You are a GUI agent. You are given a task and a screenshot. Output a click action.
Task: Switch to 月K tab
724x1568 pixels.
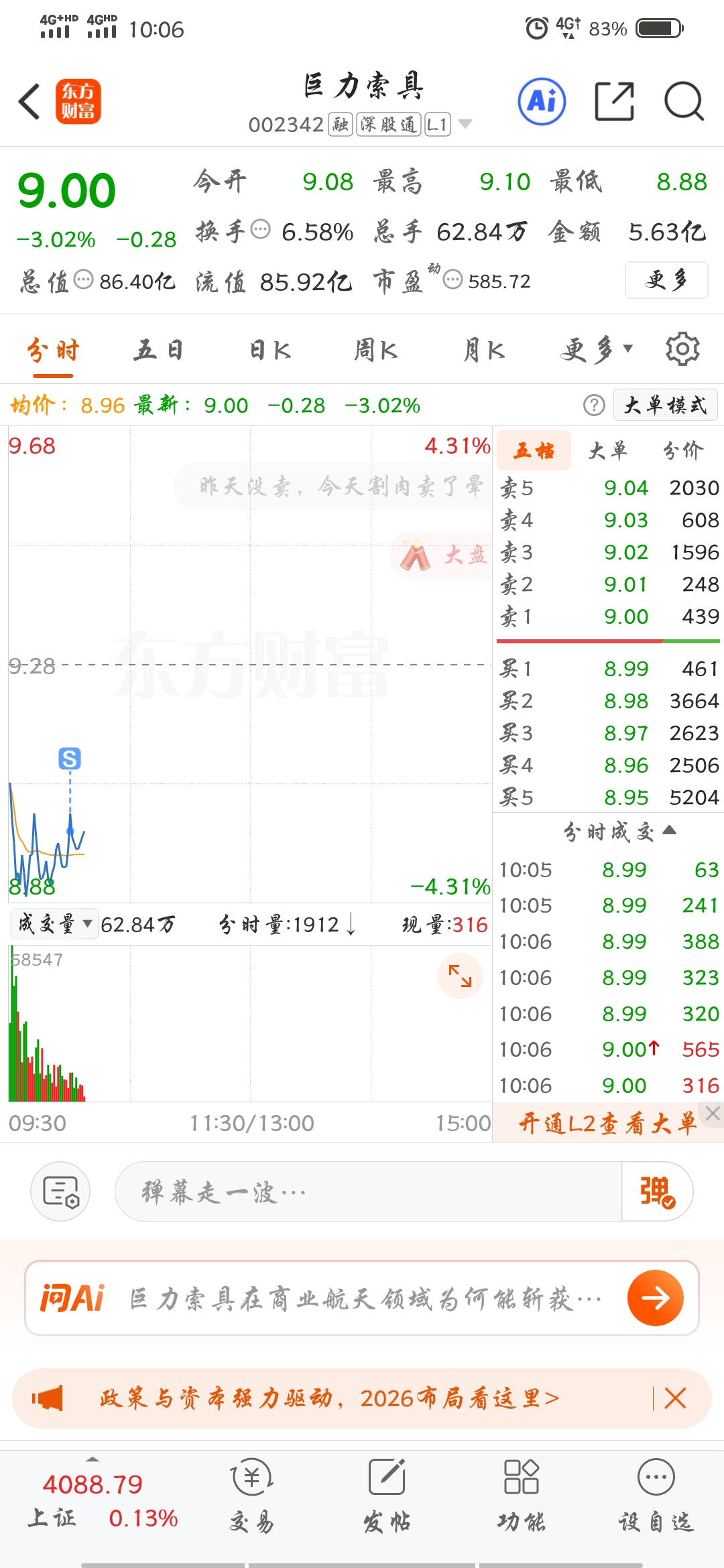pos(484,350)
